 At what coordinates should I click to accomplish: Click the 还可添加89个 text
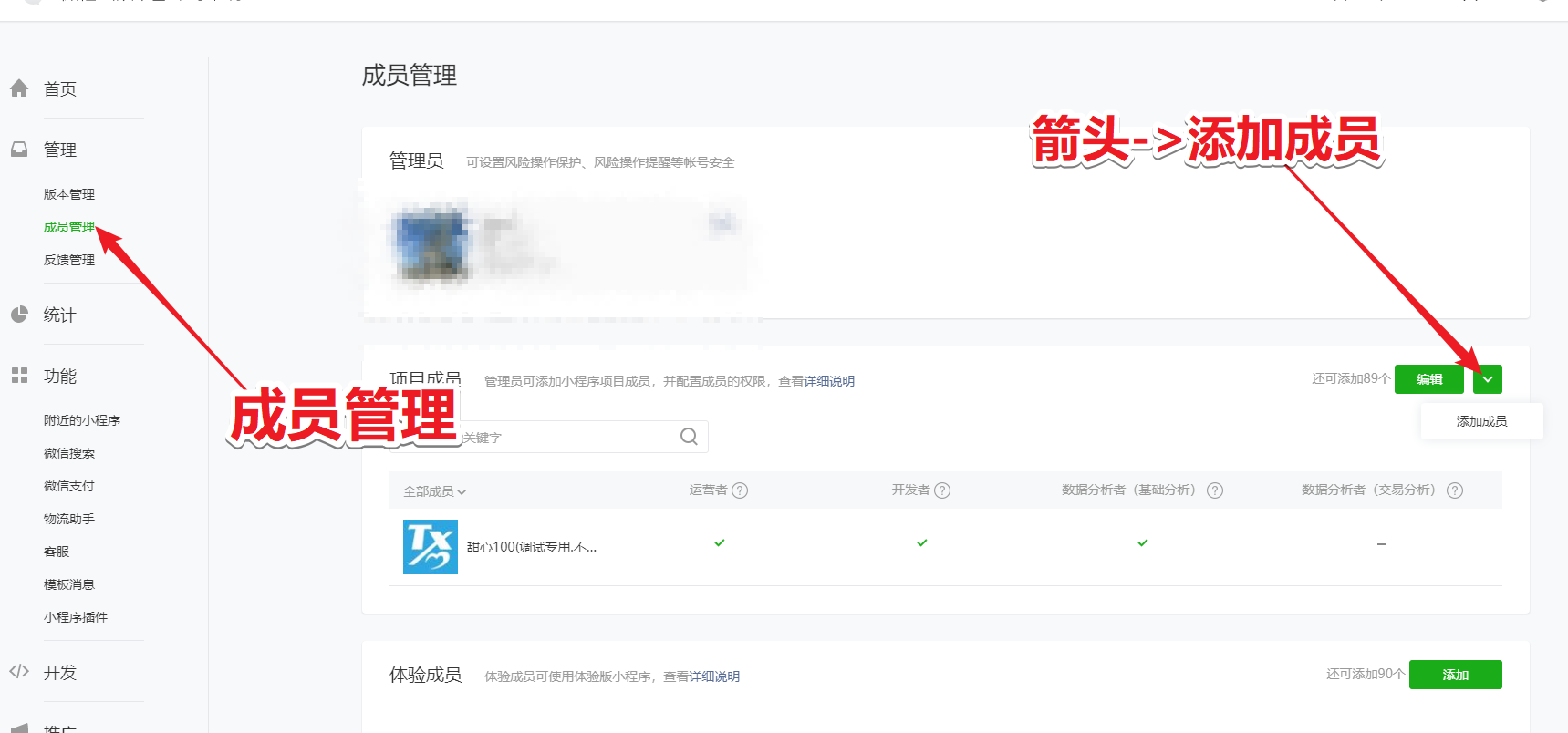pyautogui.click(x=1351, y=378)
